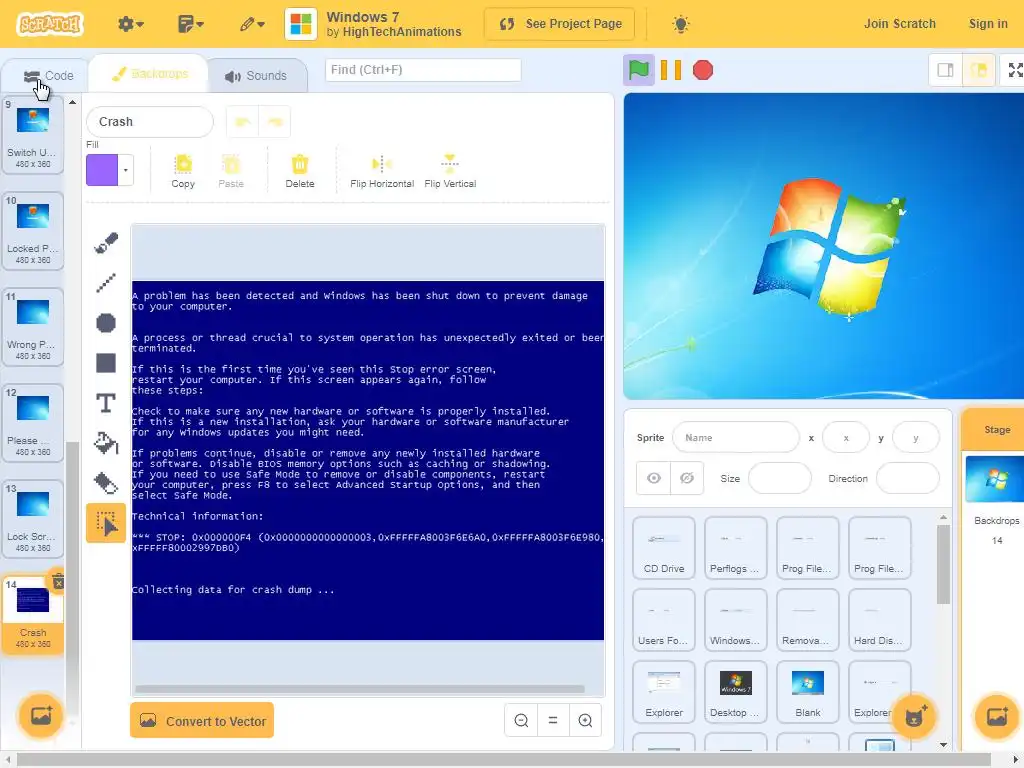Switch to the Code tab
This screenshot has height=768, width=1024.
[48, 76]
